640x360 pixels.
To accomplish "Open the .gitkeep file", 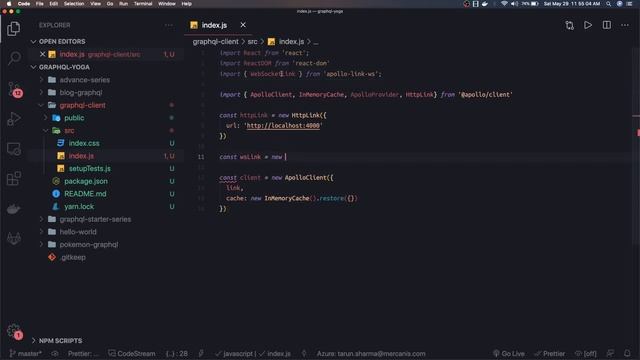I will point(73,257).
